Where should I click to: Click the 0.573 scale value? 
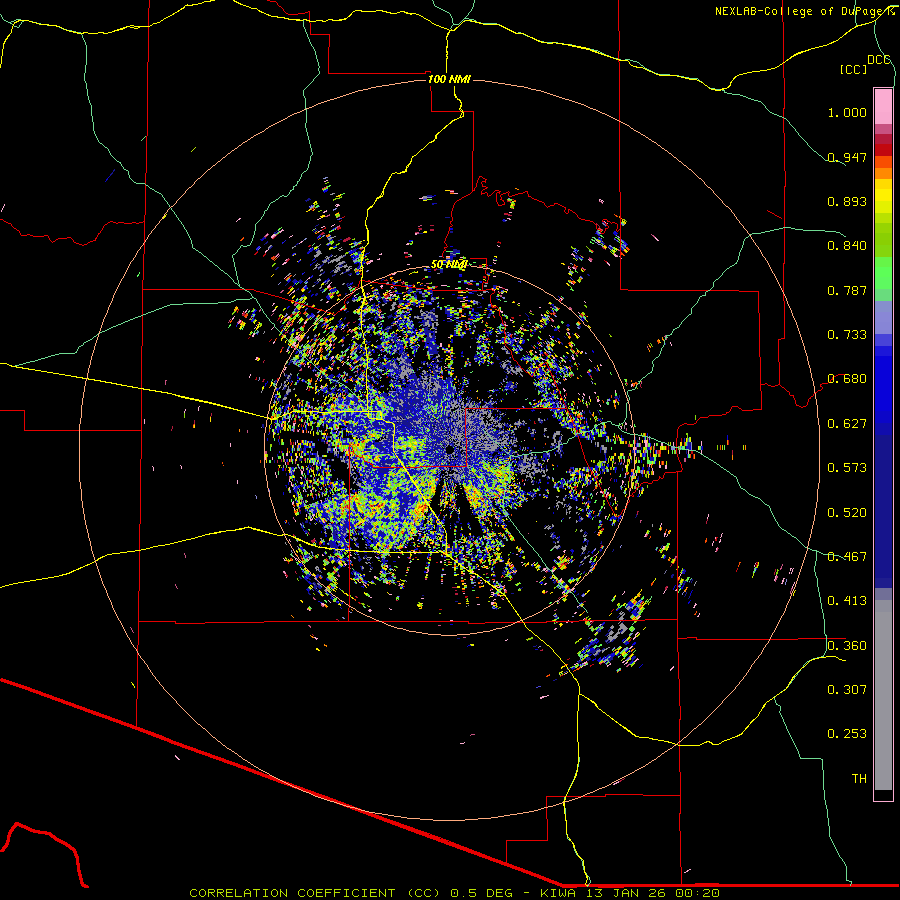(x=847, y=467)
